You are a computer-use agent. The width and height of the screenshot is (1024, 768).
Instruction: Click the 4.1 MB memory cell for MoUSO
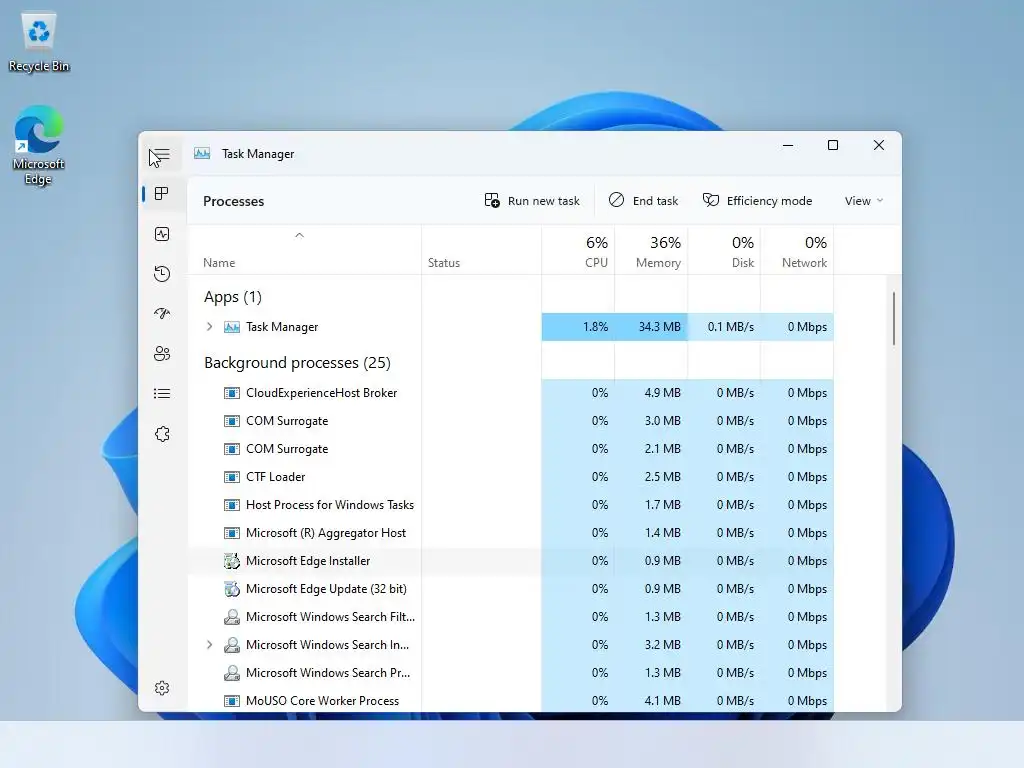point(651,701)
